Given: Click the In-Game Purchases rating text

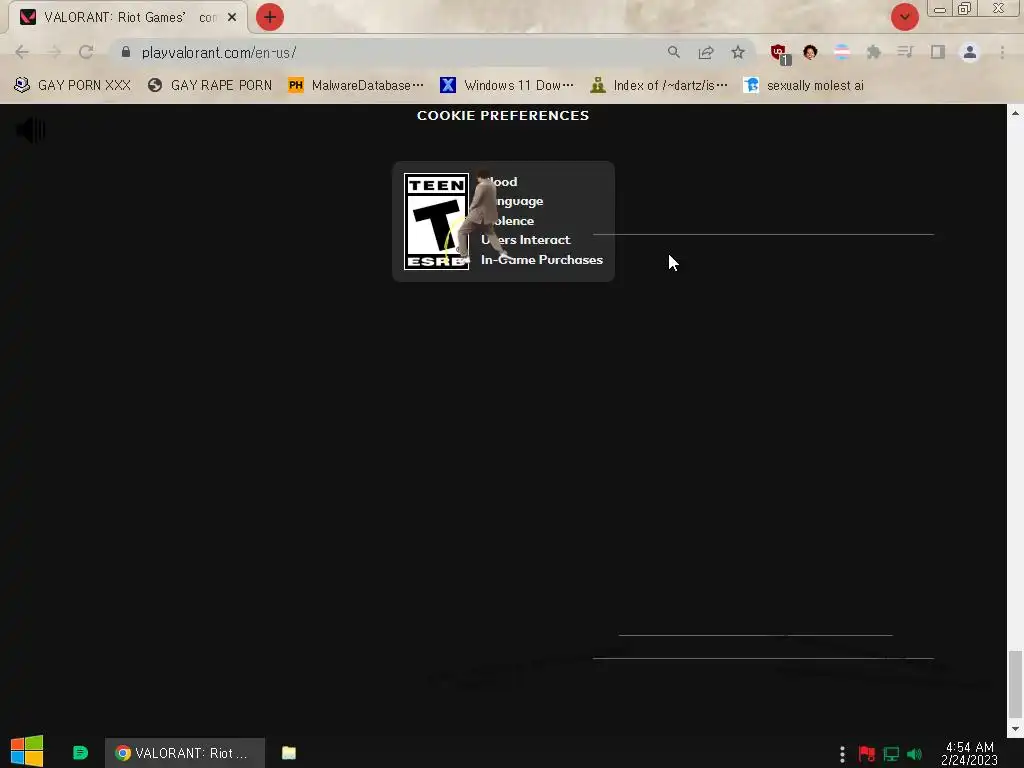Looking at the screenshot, I should point(541,260).
